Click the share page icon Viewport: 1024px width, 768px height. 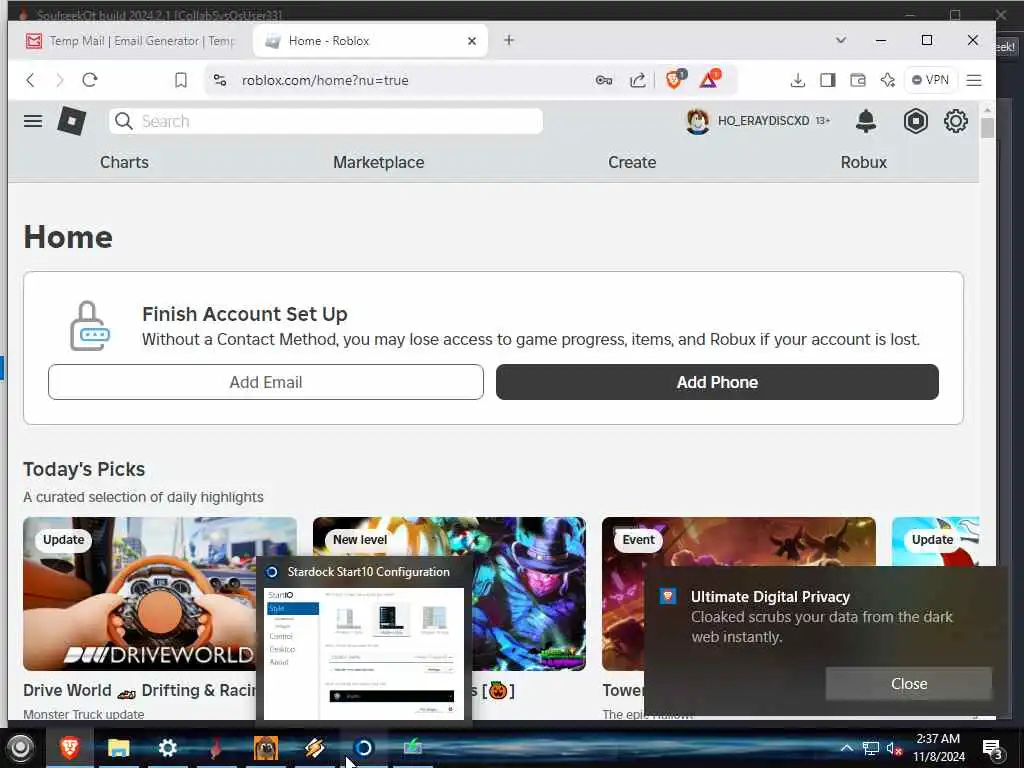pyautogui.click(x=637, y=80)
